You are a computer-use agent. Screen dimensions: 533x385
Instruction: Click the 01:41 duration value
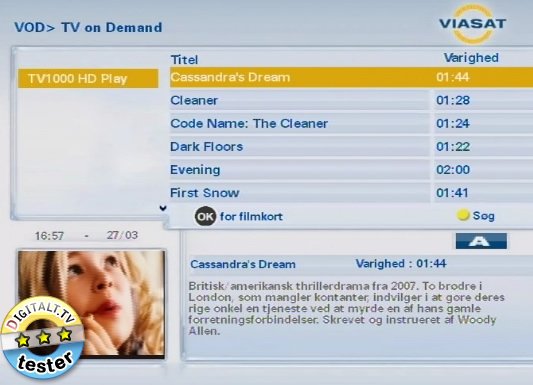point(452,193)
